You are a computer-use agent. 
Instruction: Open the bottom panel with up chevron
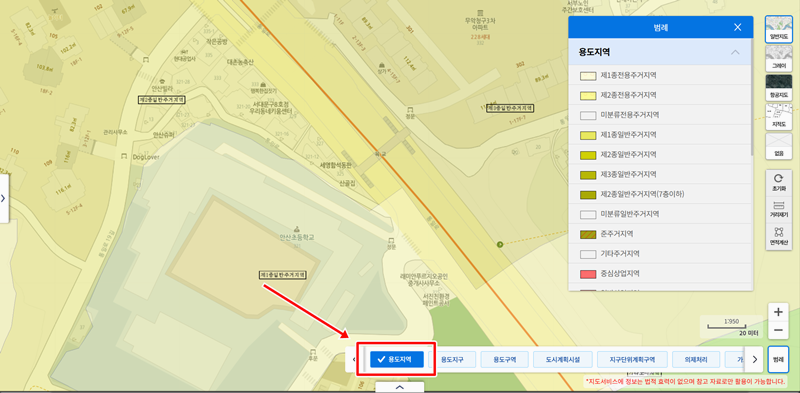coord(399,387)
